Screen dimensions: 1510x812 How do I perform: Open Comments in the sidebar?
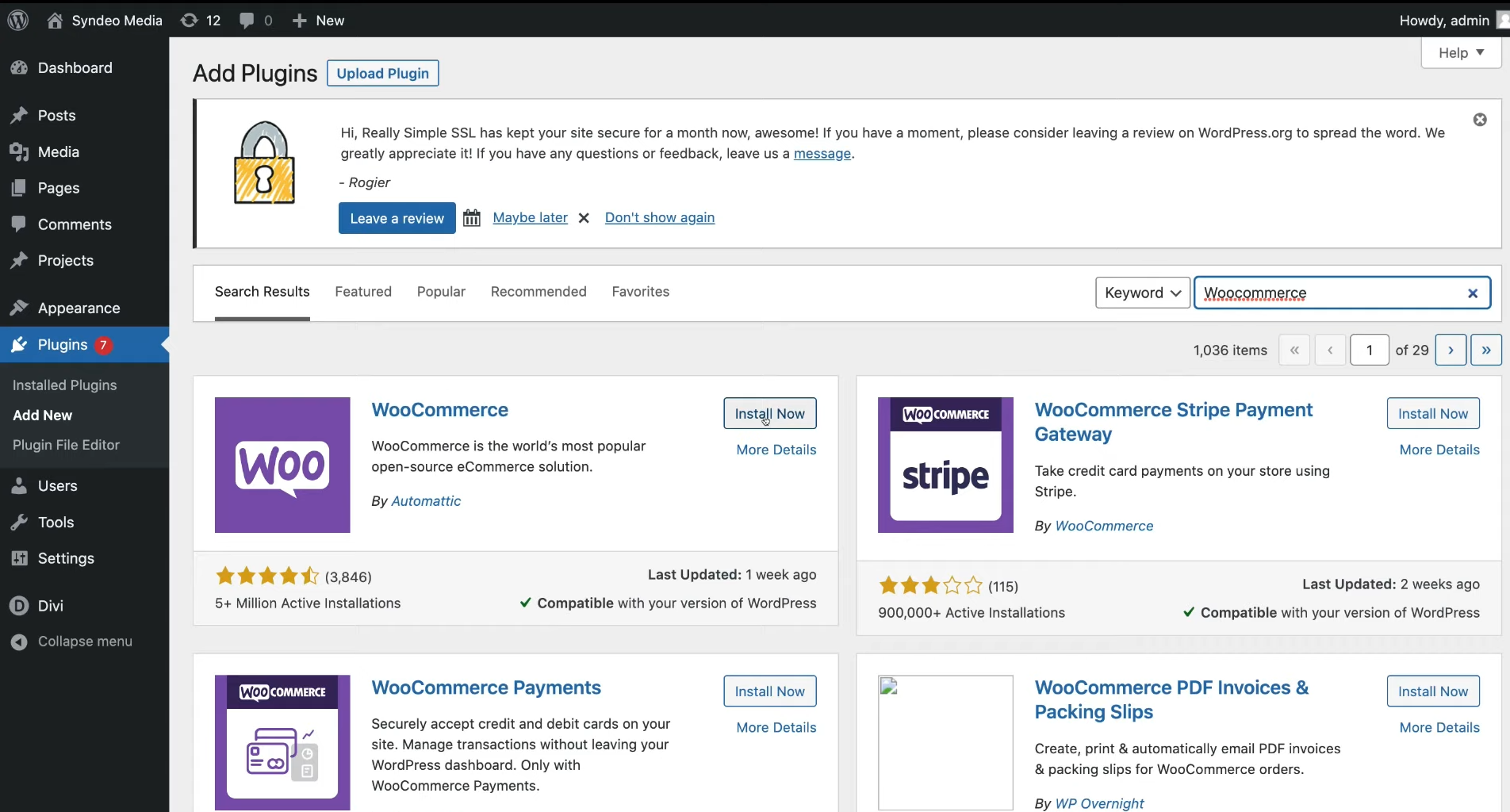[x=84, y=224]
